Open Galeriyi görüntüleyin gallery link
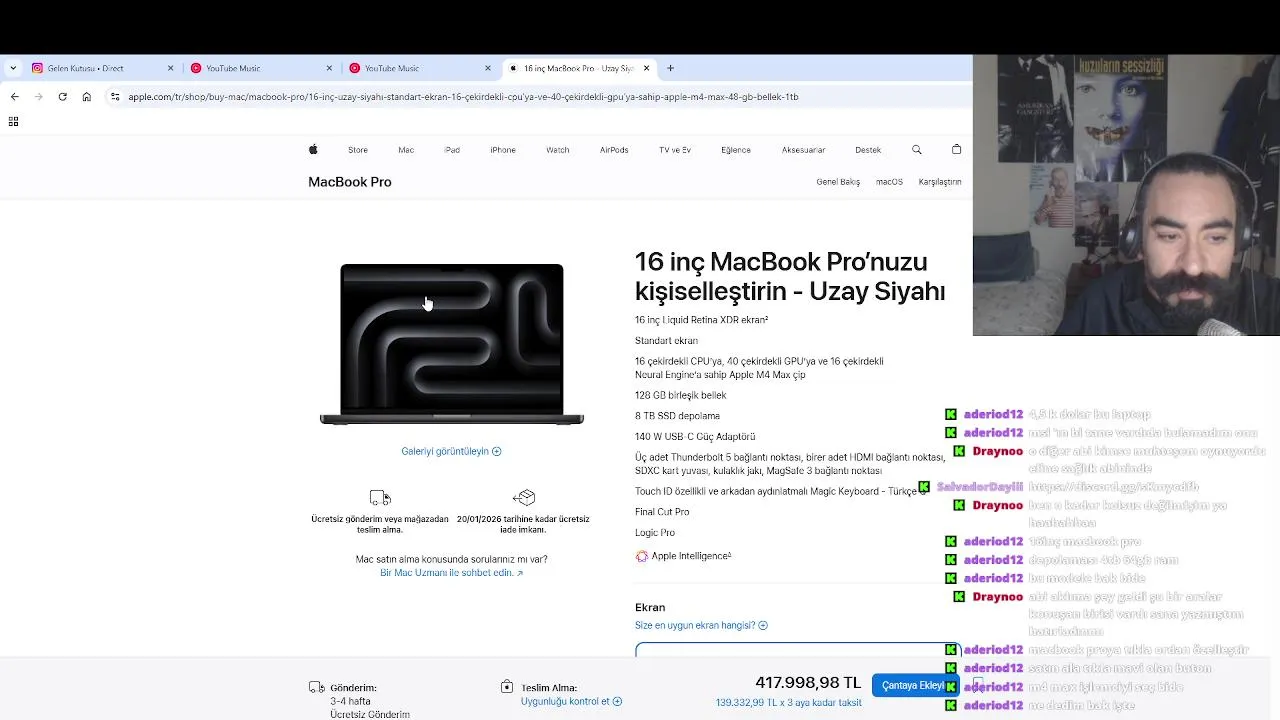 tap(451, 451)
